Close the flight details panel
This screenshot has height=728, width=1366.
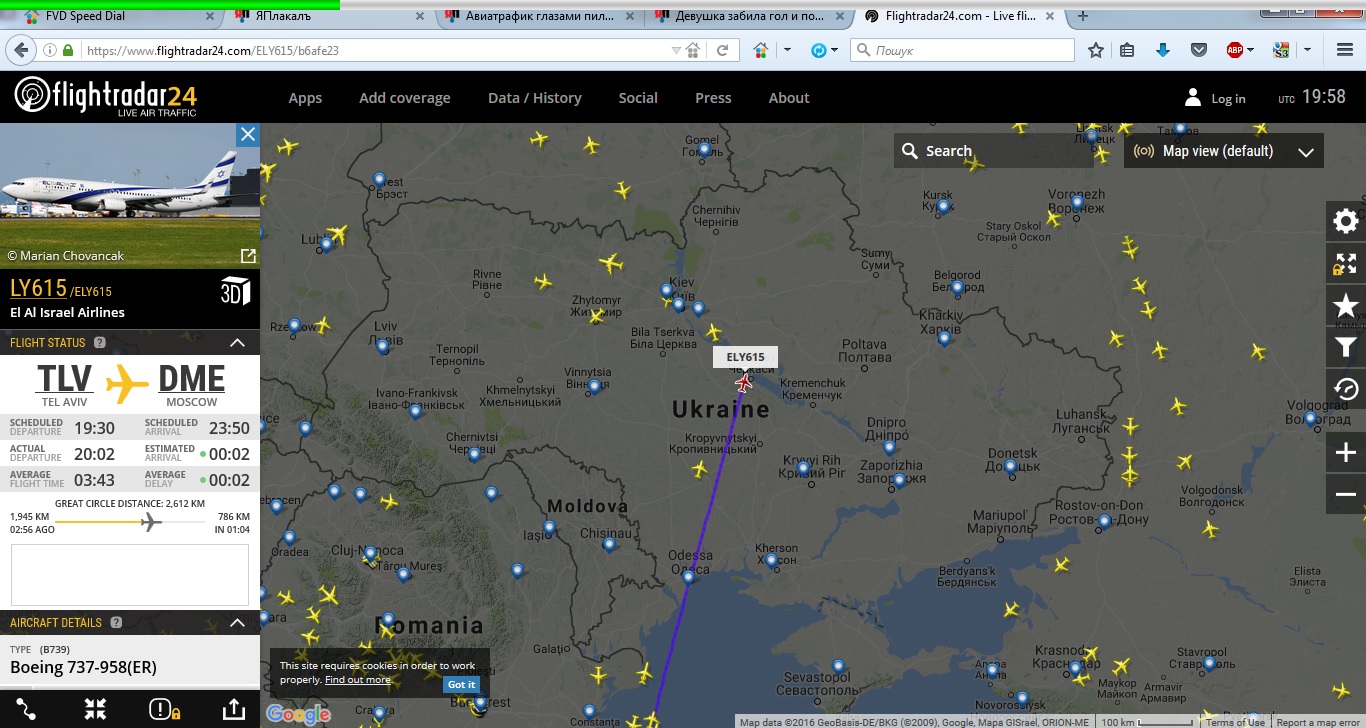248,135
